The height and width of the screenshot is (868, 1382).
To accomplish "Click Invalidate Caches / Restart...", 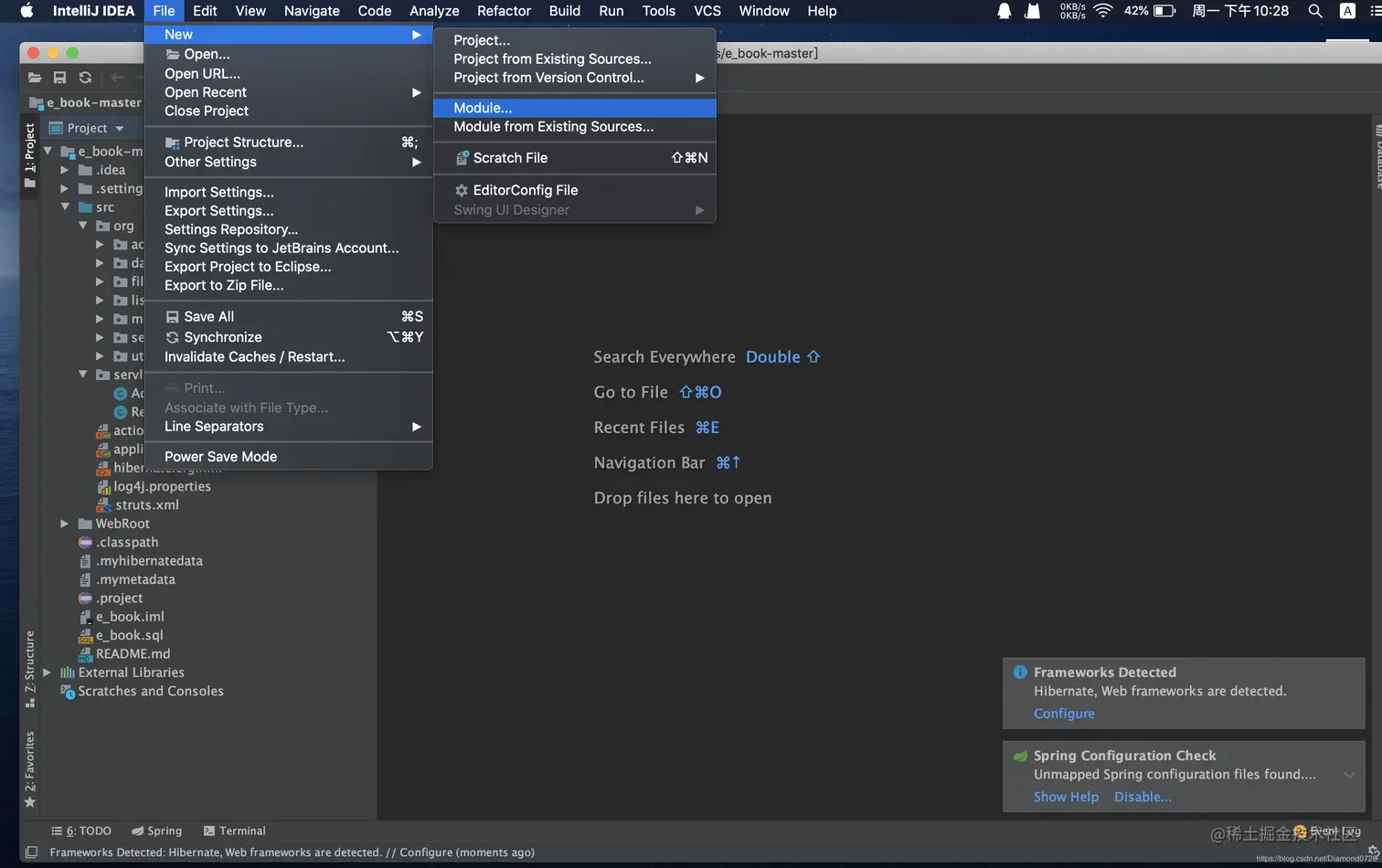I will 289,357.
